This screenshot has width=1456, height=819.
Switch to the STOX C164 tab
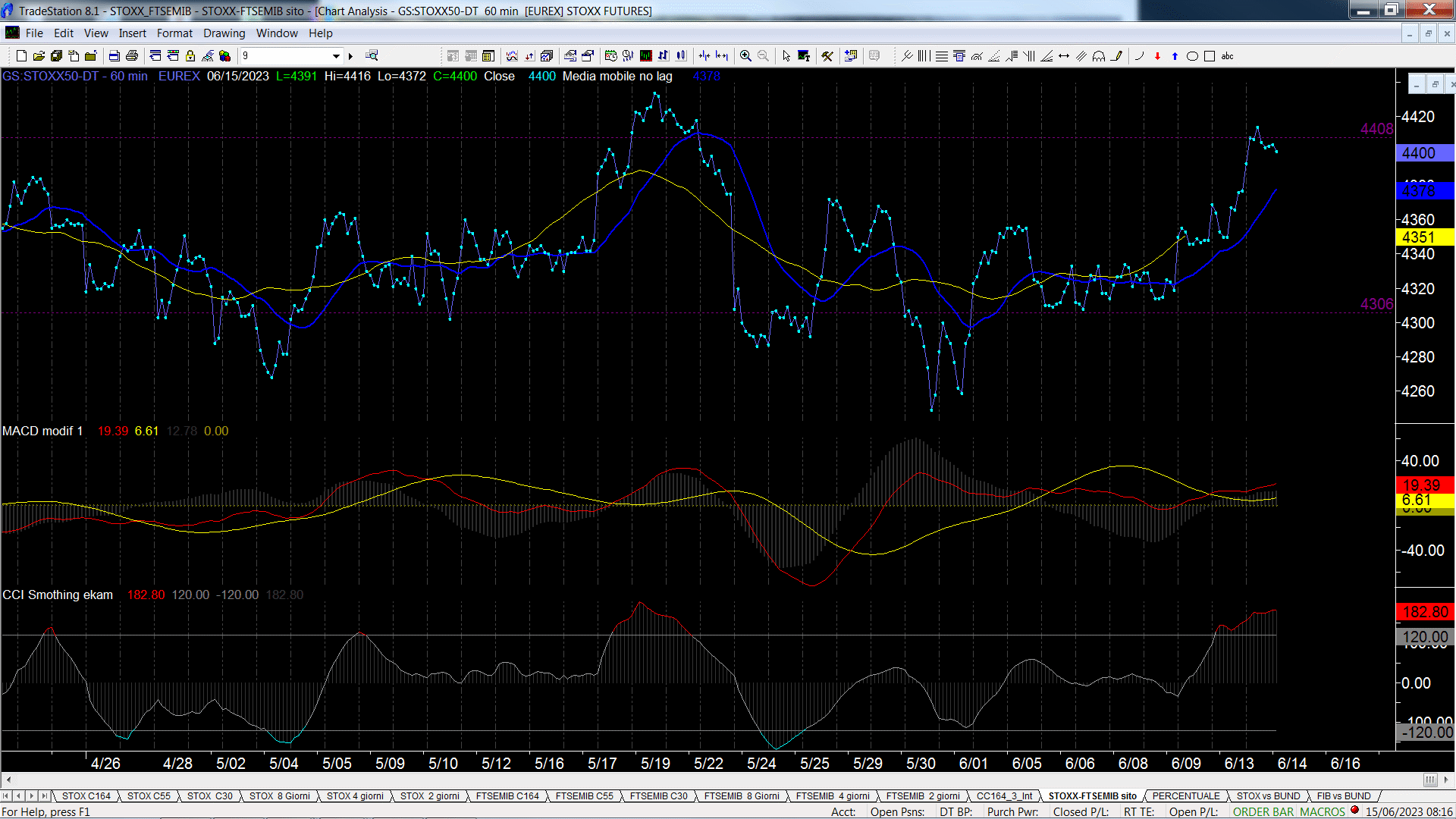[x=86, y=796]
